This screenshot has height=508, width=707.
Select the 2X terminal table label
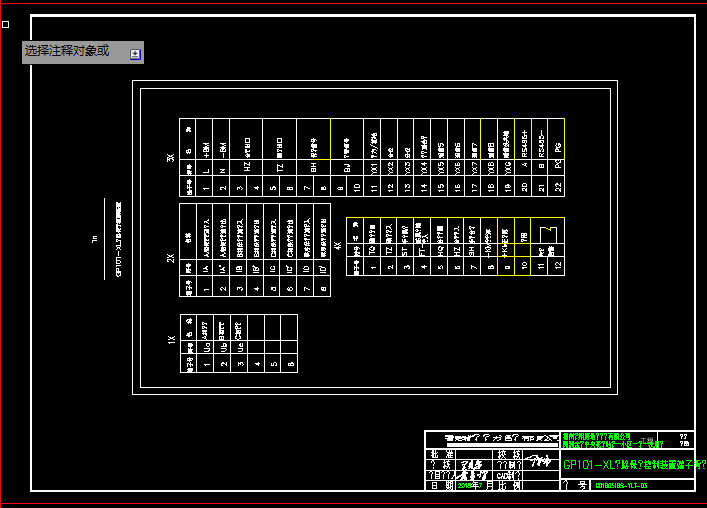pyautogui.click(x=171, y=258)
